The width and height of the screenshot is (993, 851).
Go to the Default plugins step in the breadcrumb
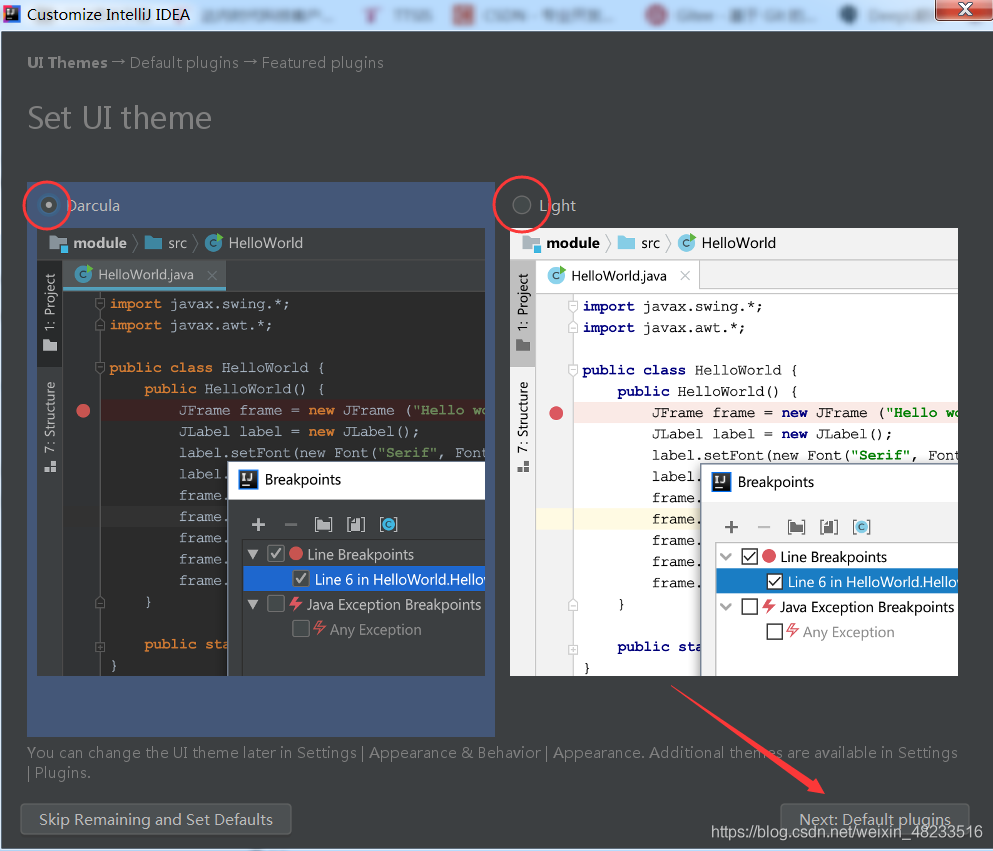tap(184, 63)
